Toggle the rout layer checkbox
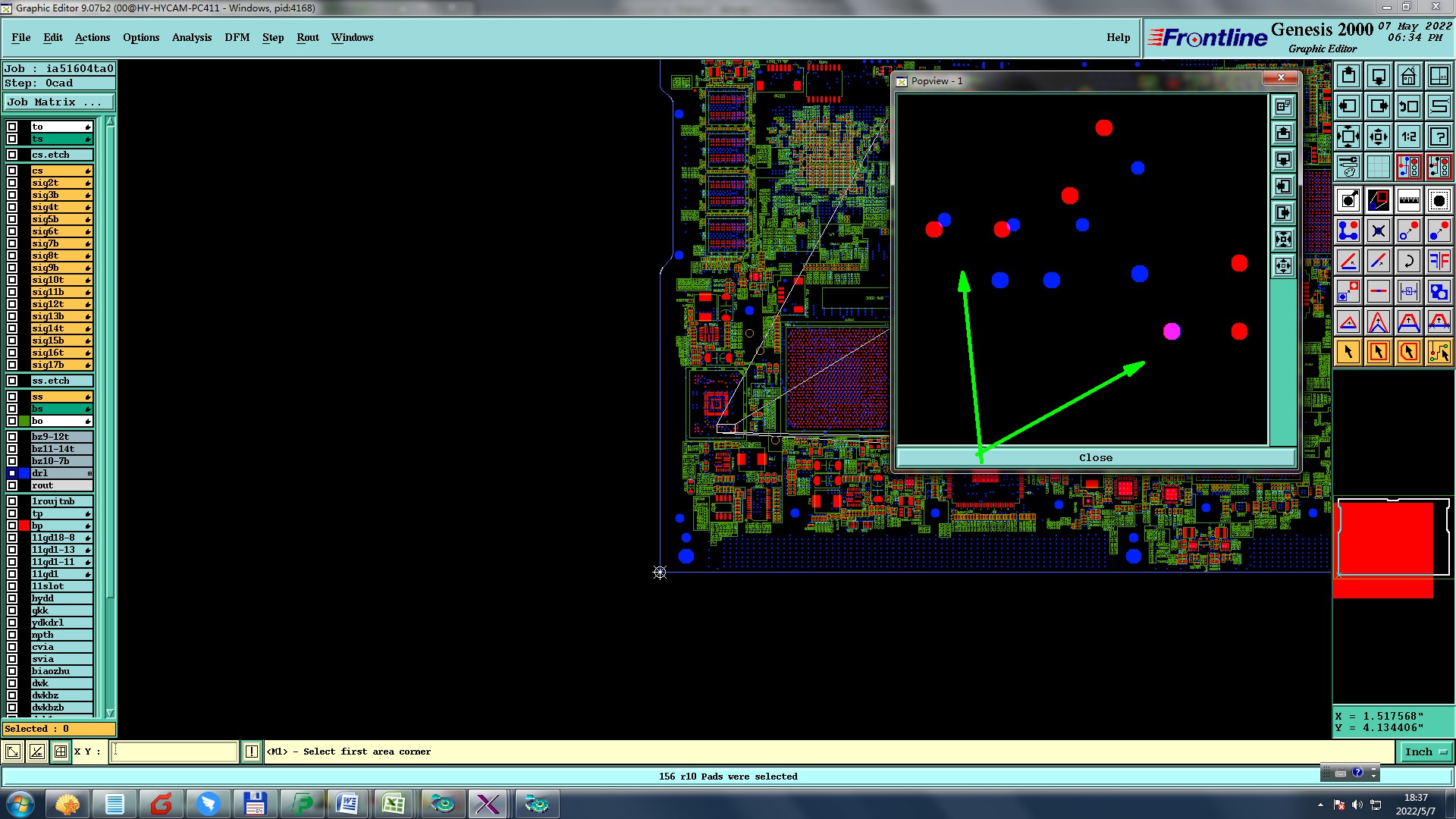 click(x=12, y=485)
